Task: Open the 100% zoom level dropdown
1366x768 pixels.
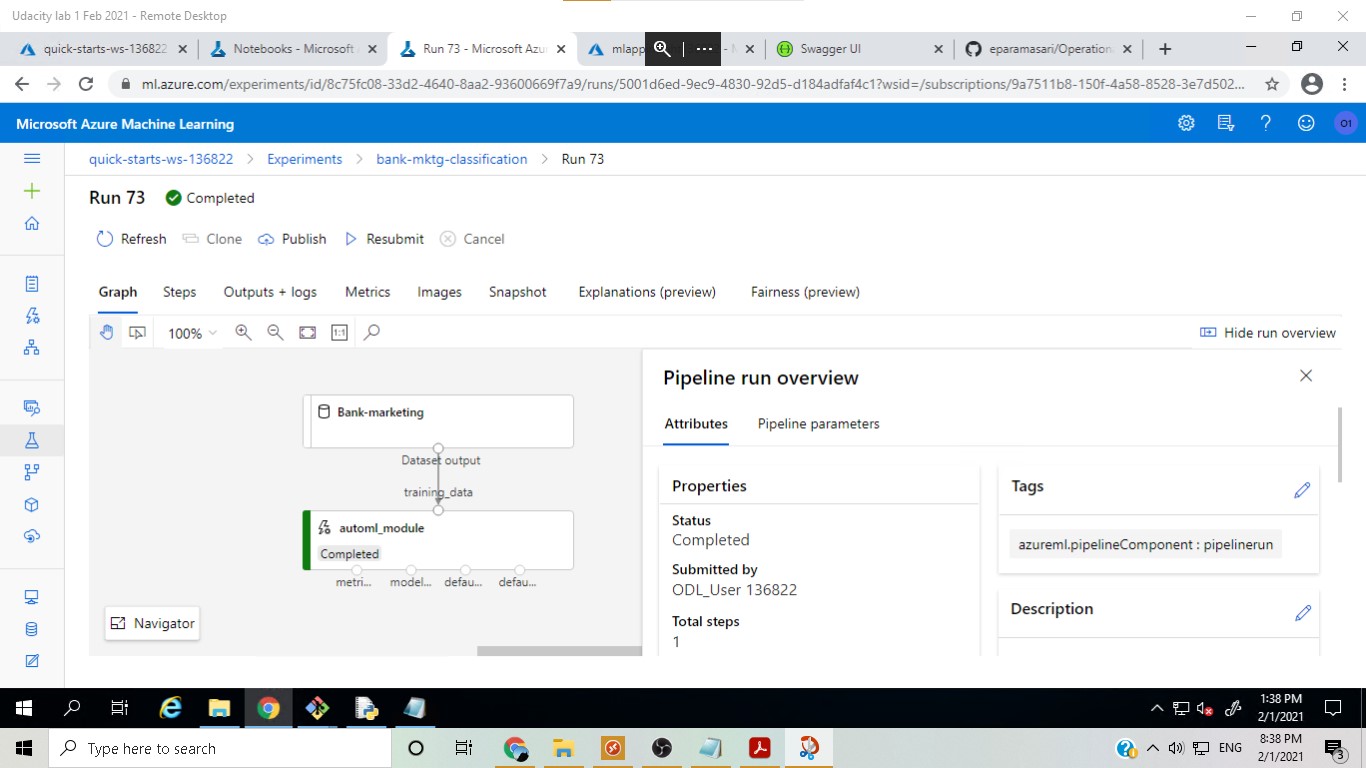Action: pyautogui.click(x=191, y=333)
